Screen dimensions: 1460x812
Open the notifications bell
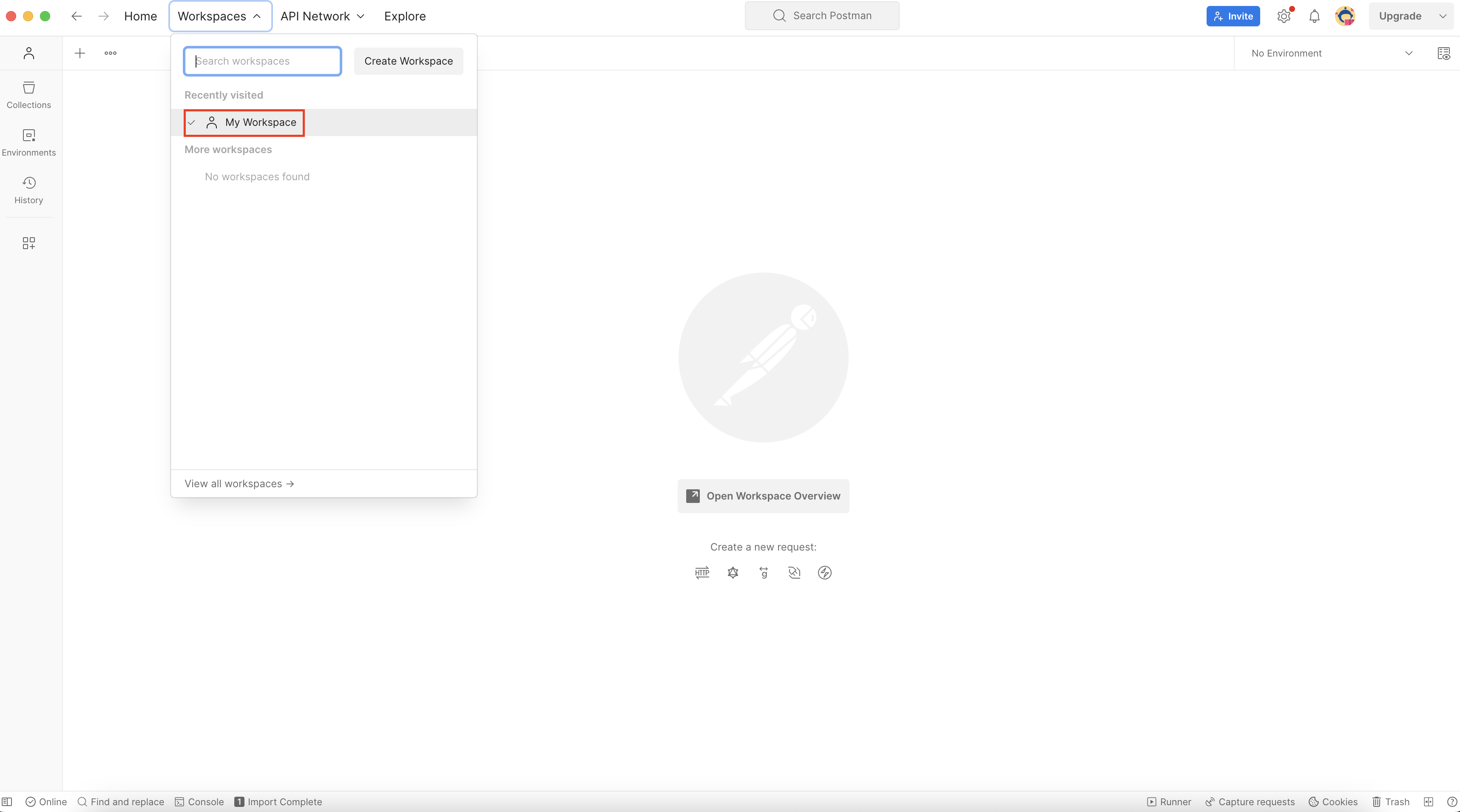1314,16
